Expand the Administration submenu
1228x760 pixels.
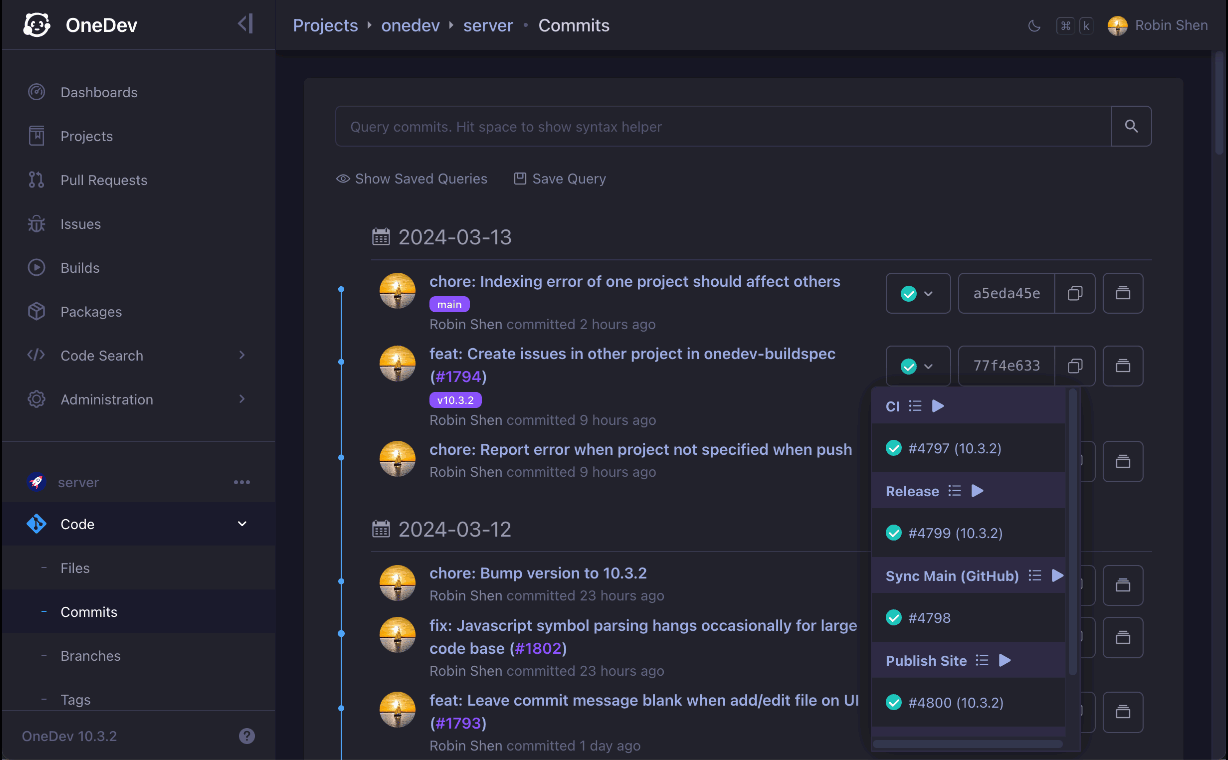click(x=242, y=400)
